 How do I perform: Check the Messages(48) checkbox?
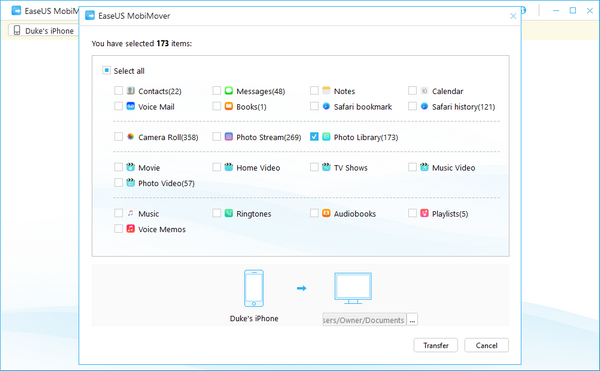point(217,91)
